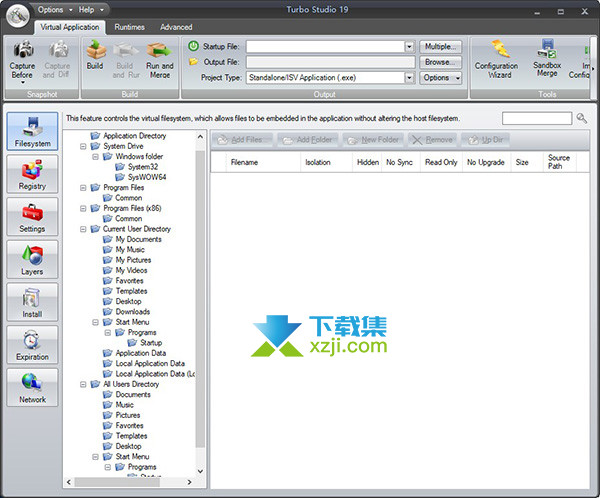The height and width of the screenshot is (498, 600).
Task: Click the Add Folder toolbar button
Action: pyautogui.click(x=308, y=140)
